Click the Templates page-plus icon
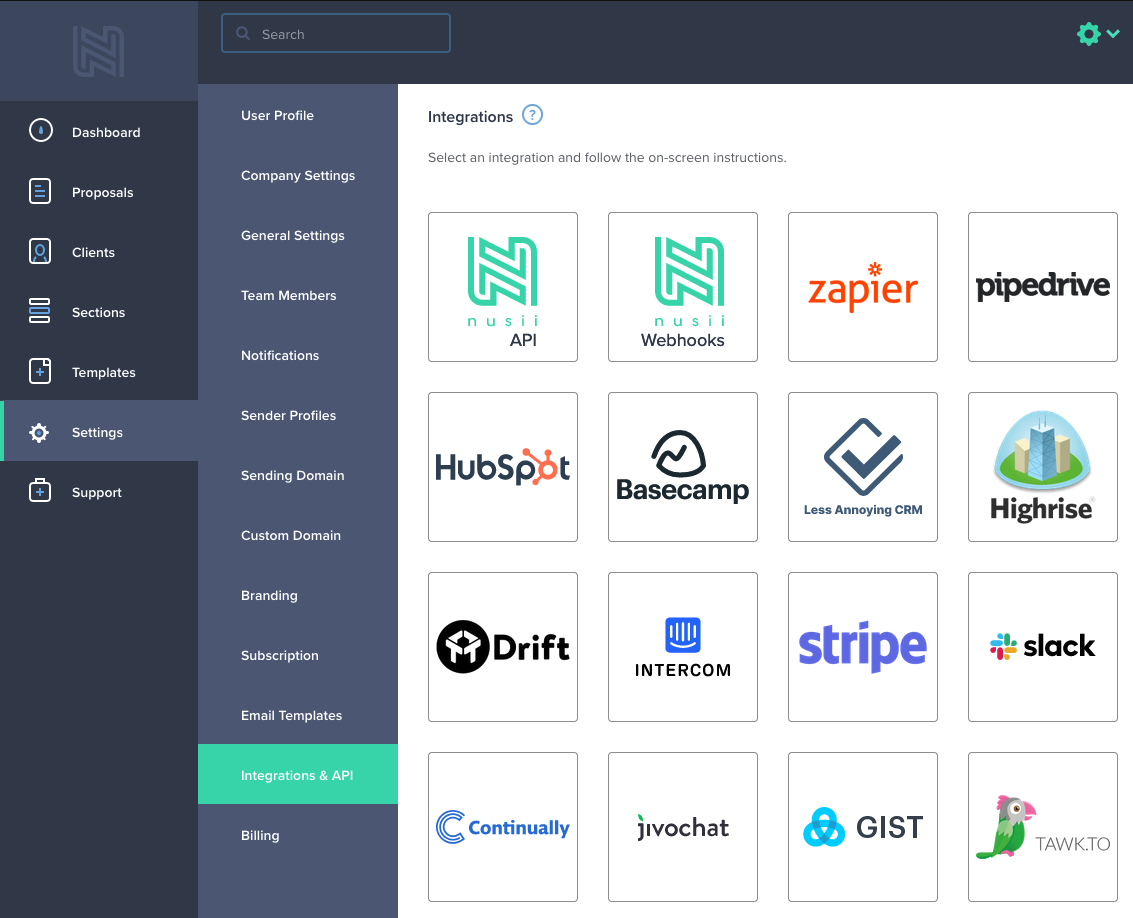1133x918 pixels. 40,371
